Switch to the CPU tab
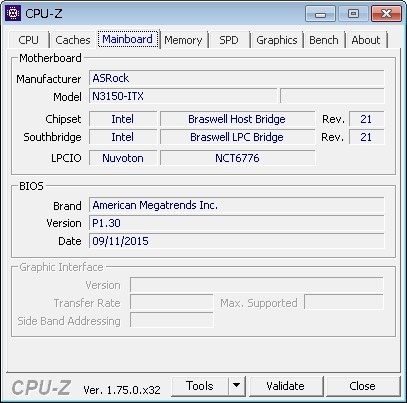The image size is (407, 403). [29, 40]
